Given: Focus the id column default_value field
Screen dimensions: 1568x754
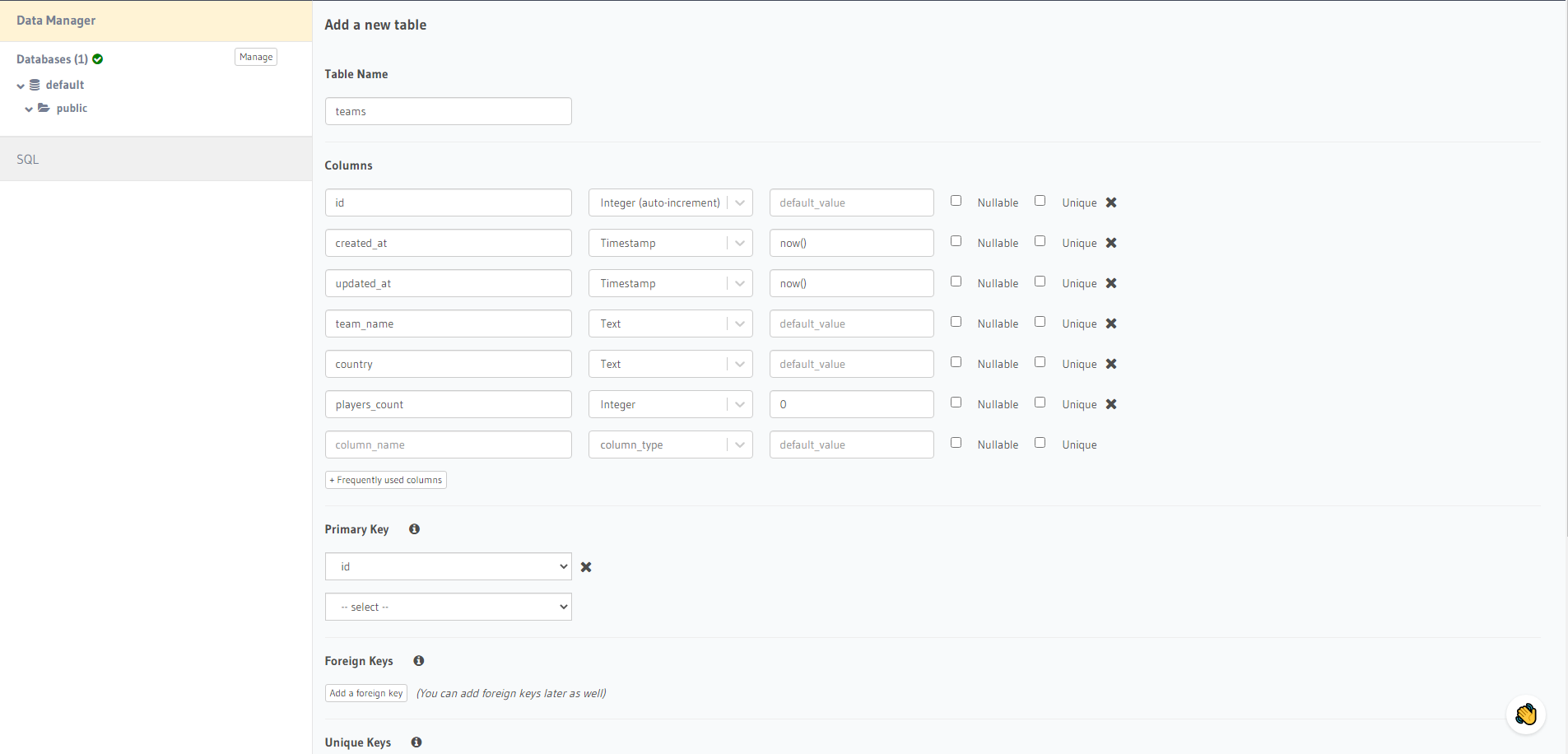Looking at the screenshot, I should 852,202.
